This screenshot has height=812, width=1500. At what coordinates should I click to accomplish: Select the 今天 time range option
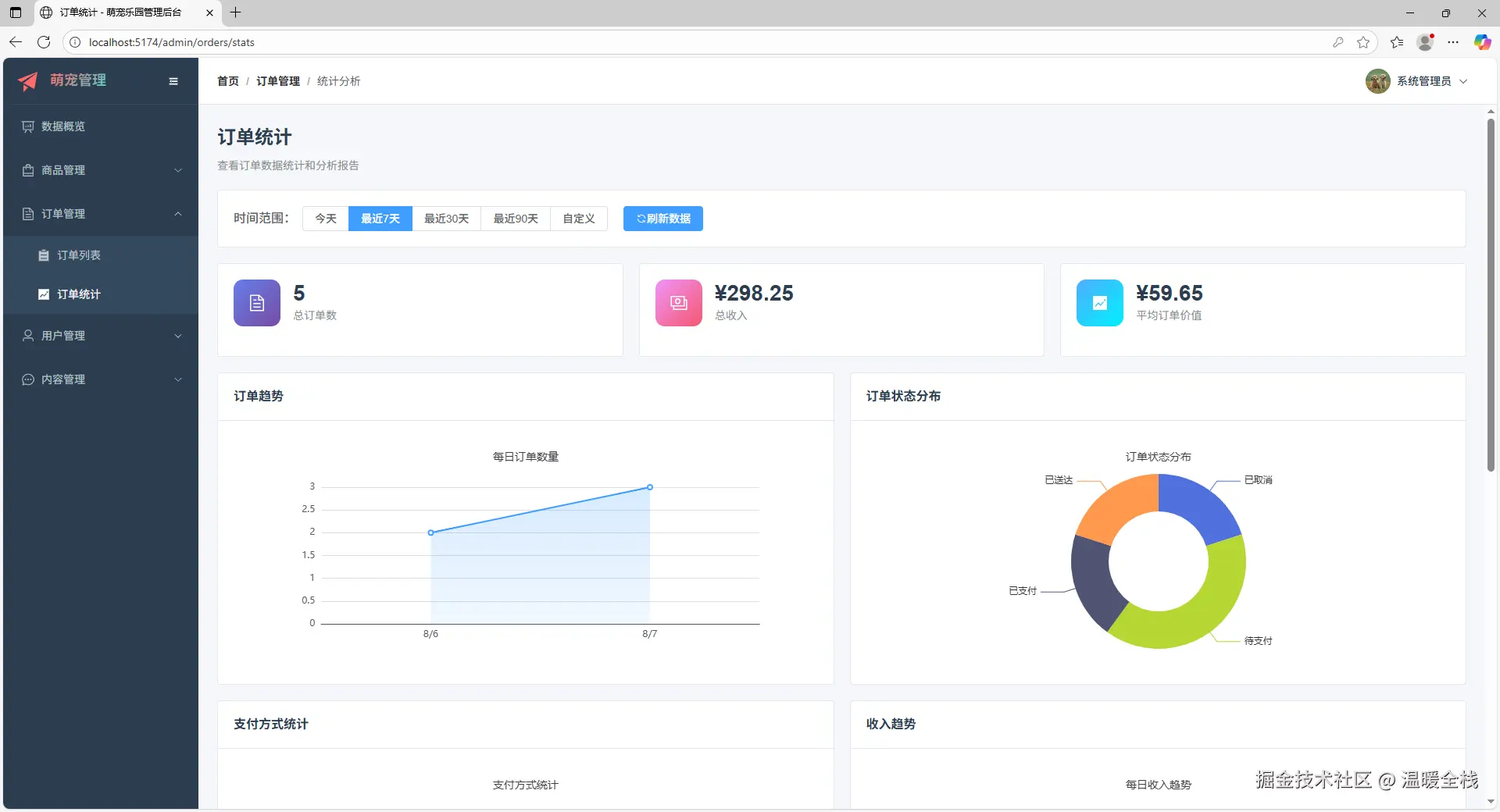[x=326, y=219]
